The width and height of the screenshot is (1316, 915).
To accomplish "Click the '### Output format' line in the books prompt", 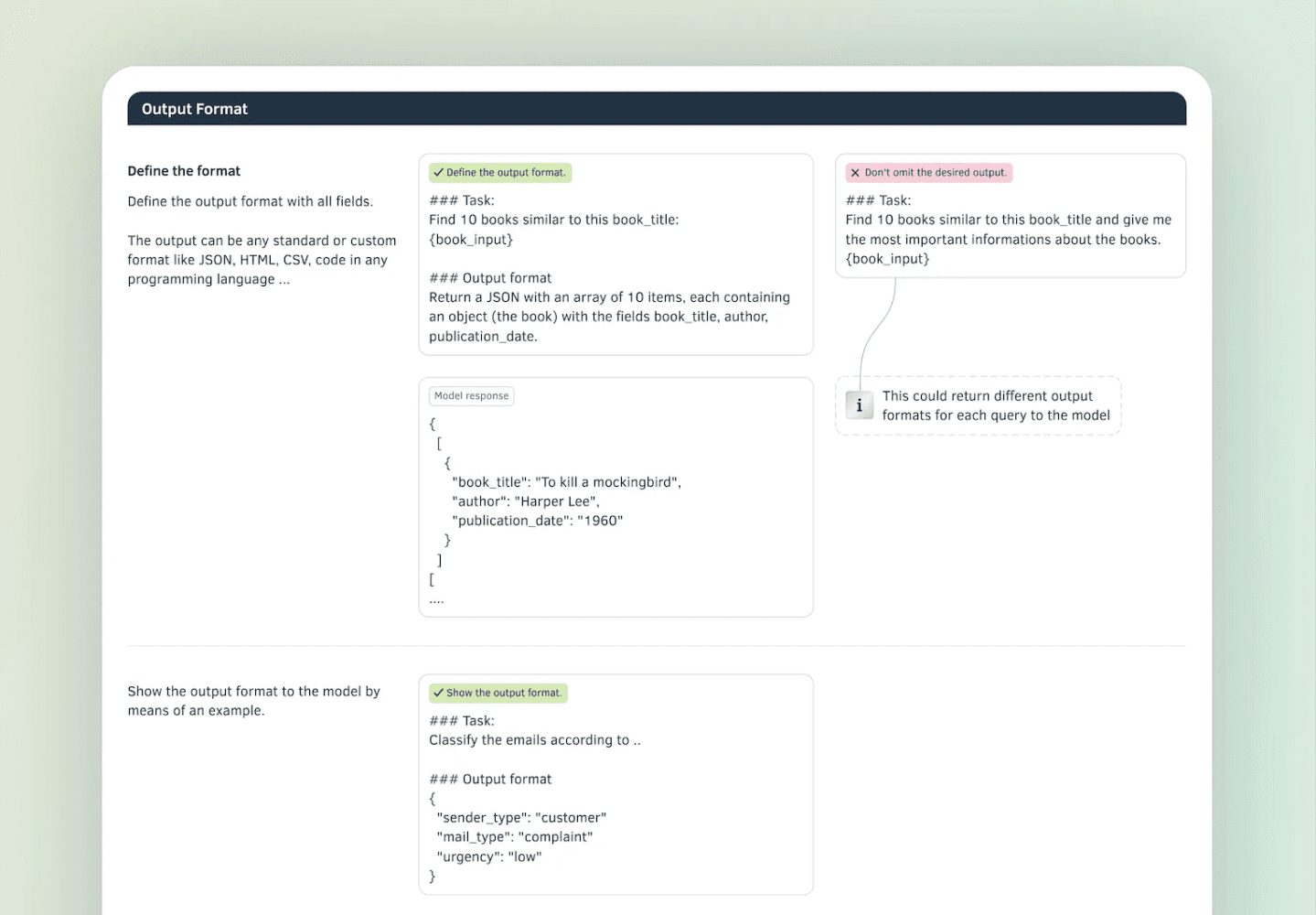I will (x=490, y=278).
